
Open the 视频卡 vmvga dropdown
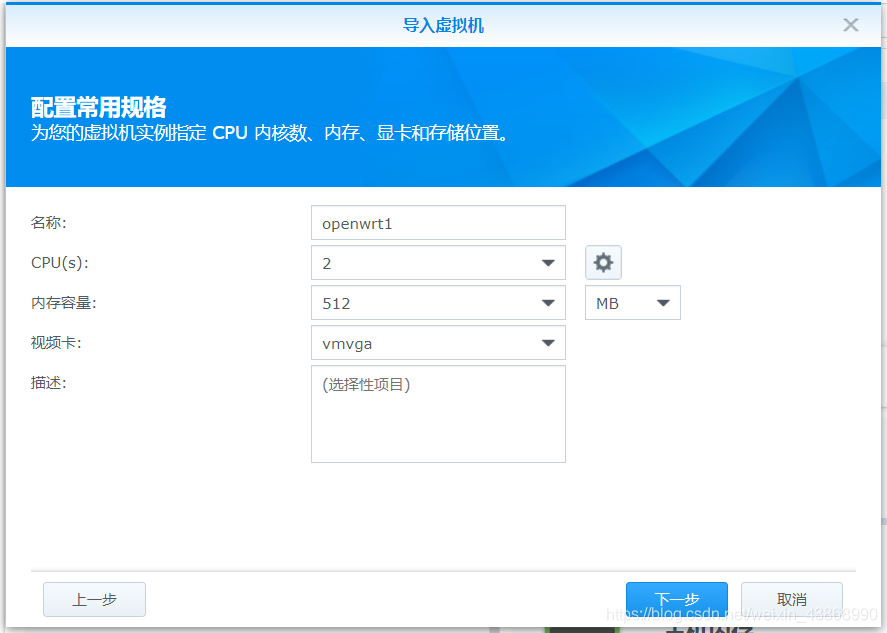tap(438, 343)
